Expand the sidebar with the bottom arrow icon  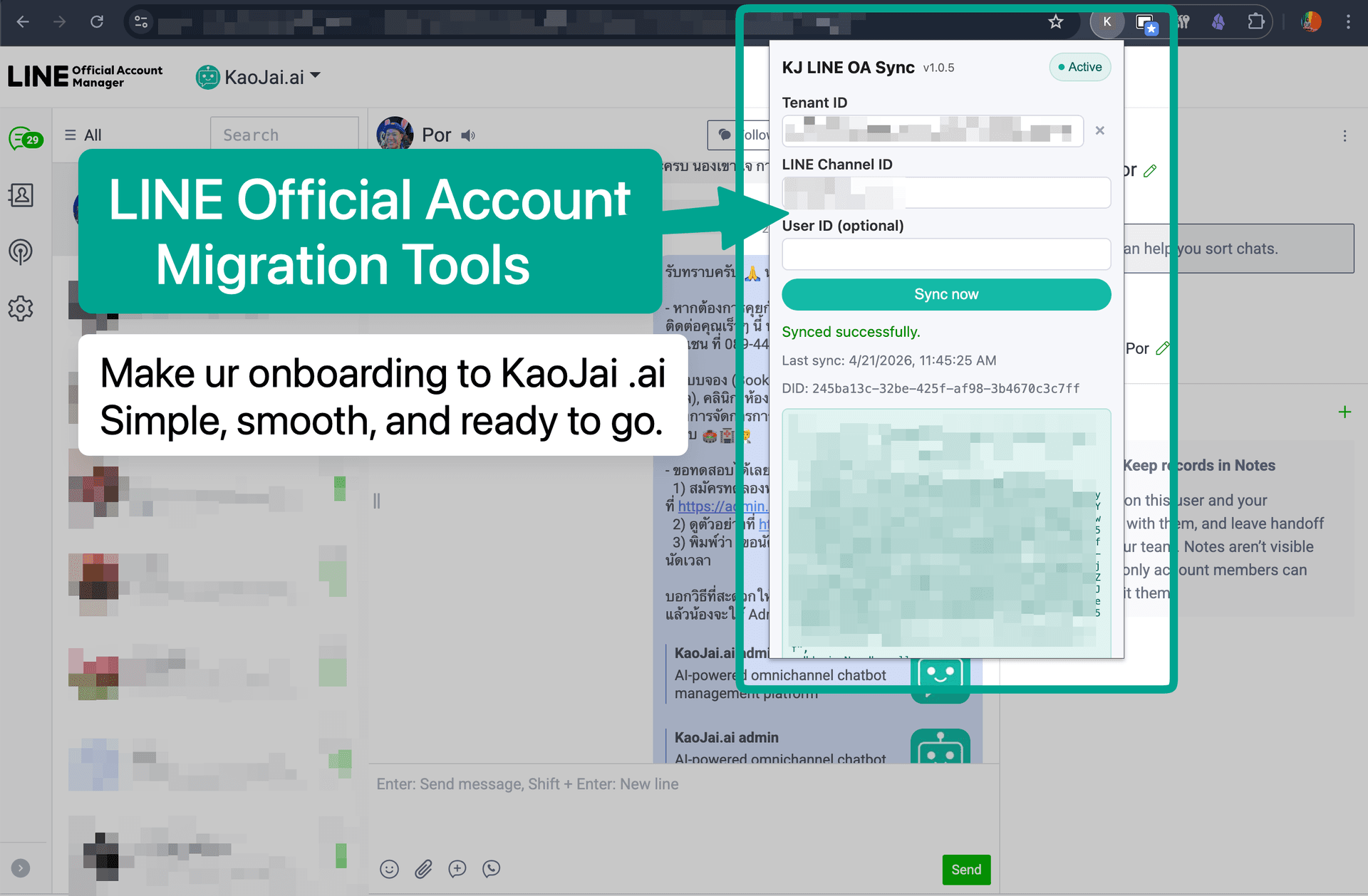click(x=21, y=868)
